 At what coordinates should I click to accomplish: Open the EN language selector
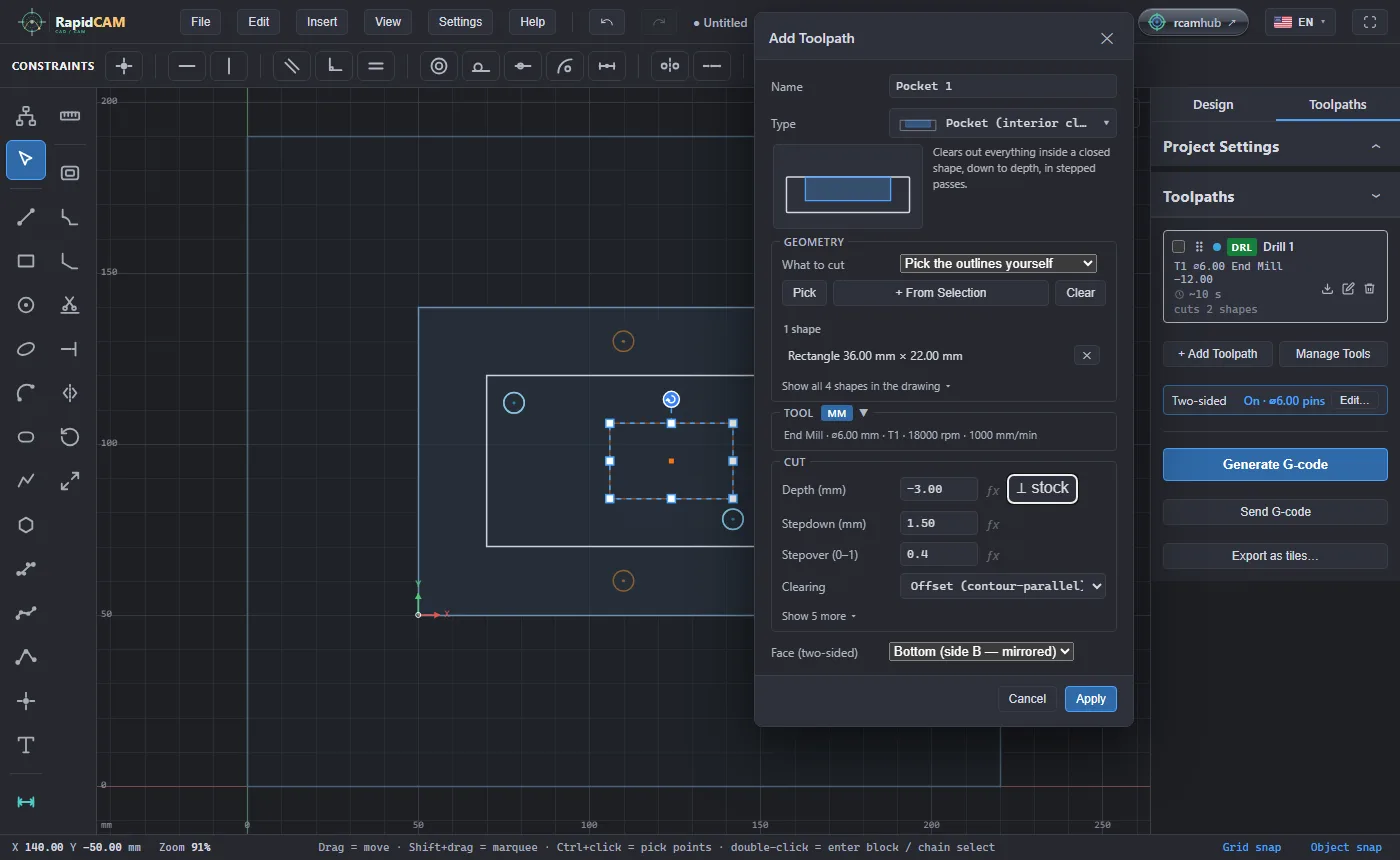[x=1300, y=22]
